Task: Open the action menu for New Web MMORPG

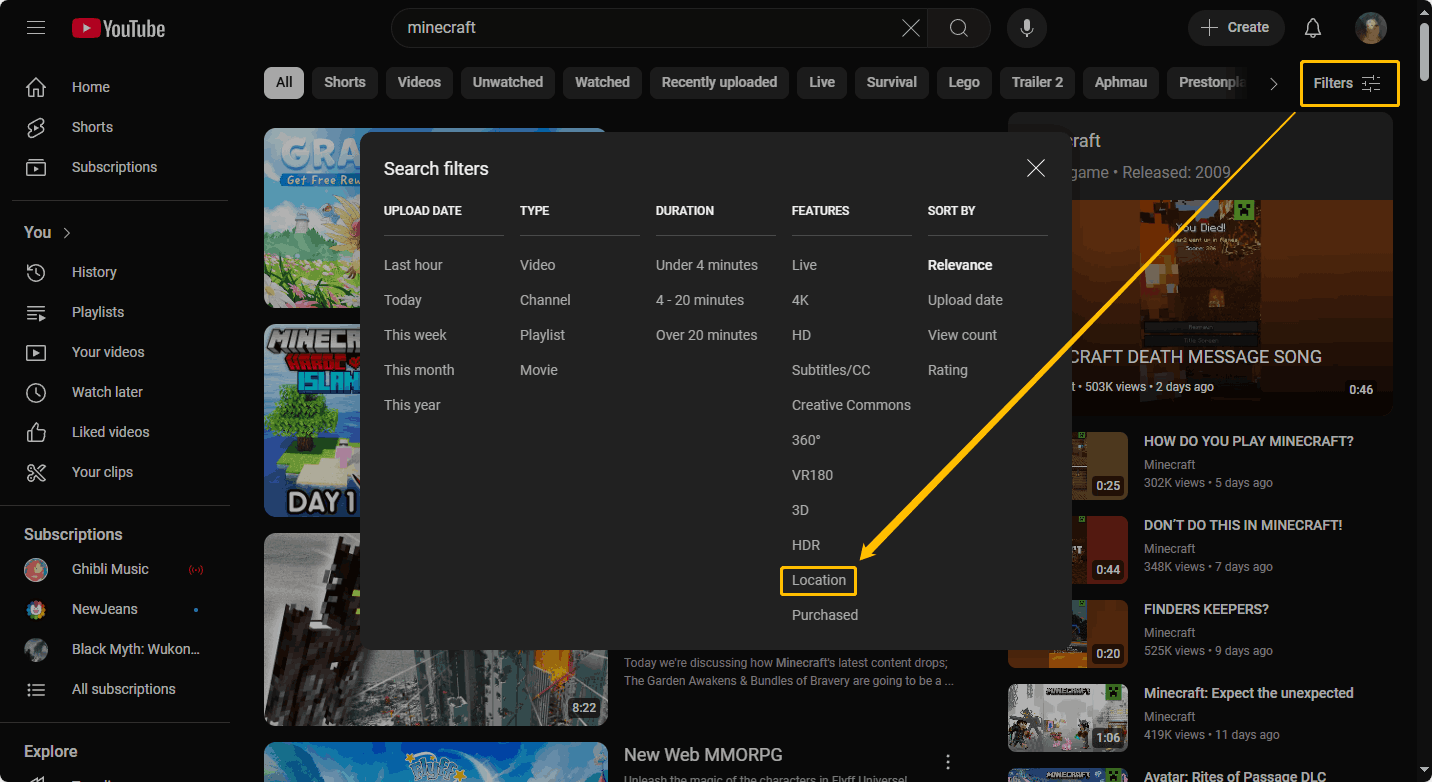Action: click(948, 762)
